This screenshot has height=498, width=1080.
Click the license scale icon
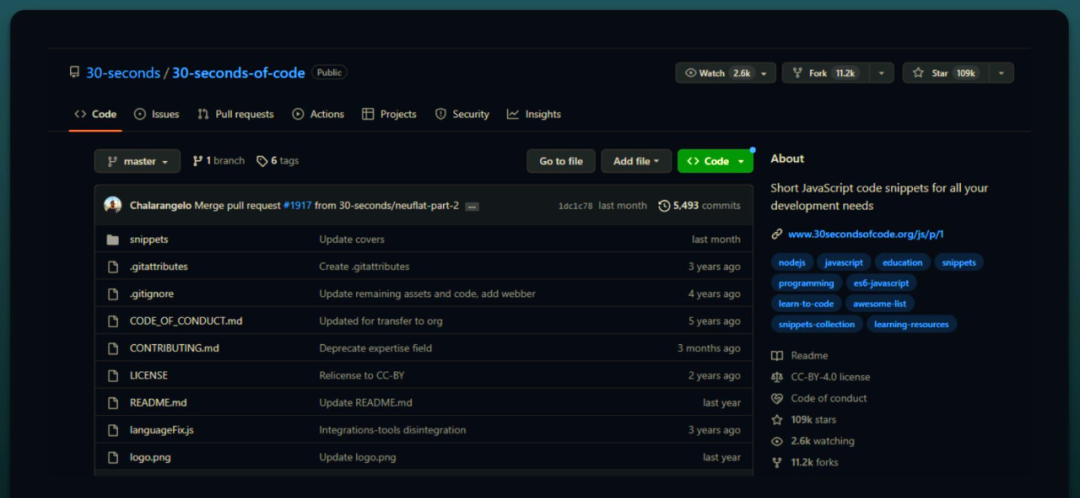777,377
